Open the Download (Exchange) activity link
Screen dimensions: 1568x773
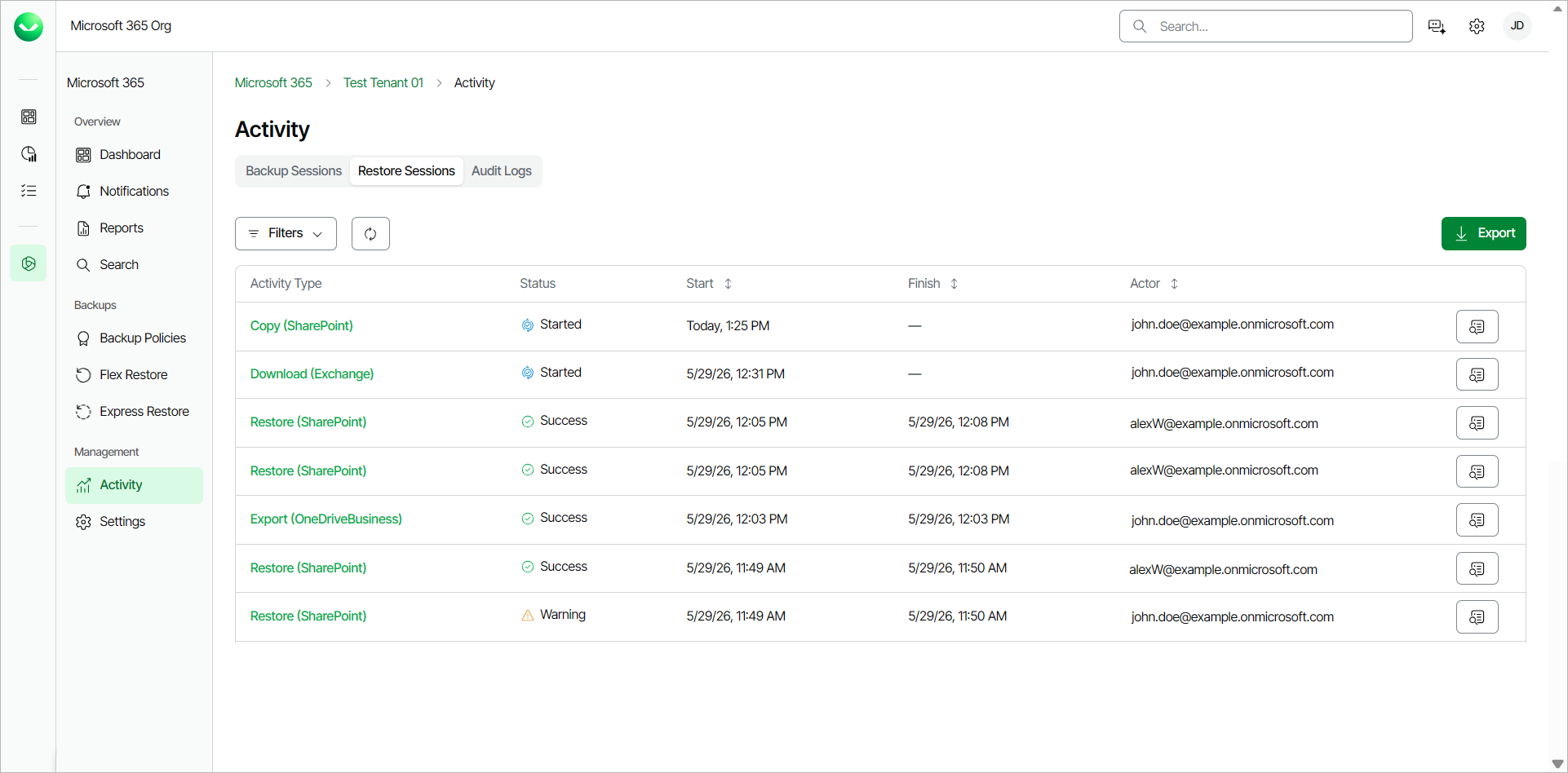312,374
